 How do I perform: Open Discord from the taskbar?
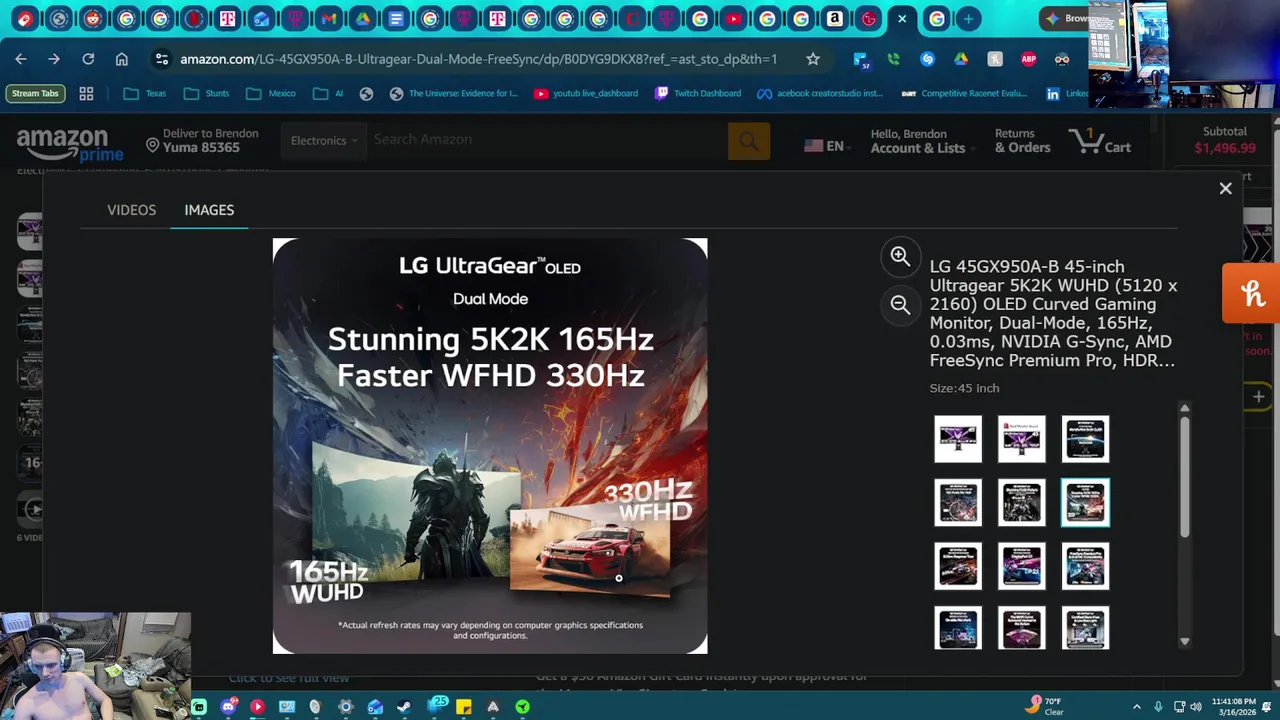click(228, 707)
